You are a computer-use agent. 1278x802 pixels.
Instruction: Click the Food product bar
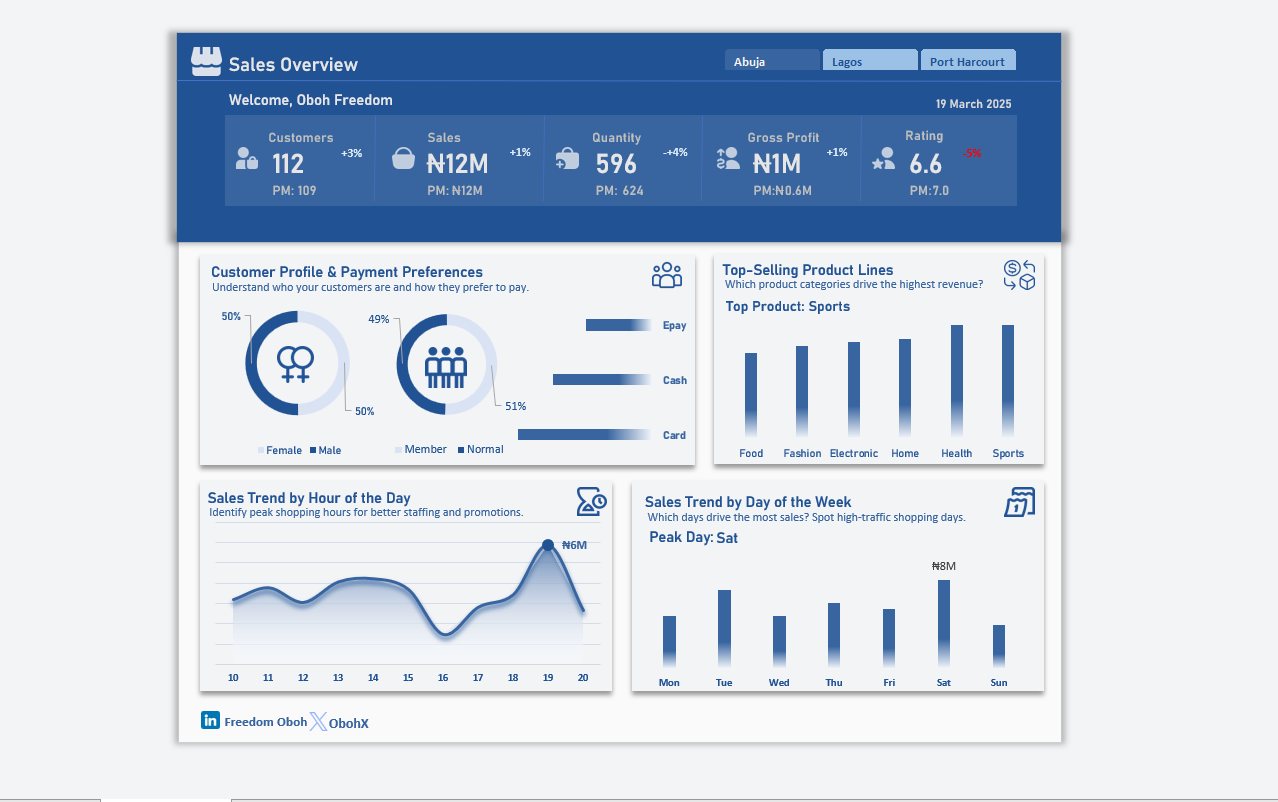tap(751, 395)
